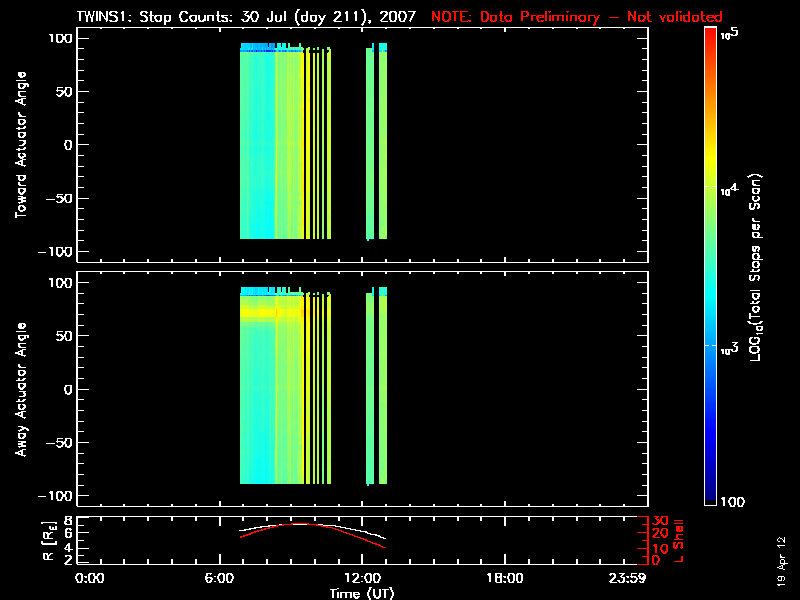Select the 0:00 time tick label
800x600 pixels.
[x=90, y=579]
